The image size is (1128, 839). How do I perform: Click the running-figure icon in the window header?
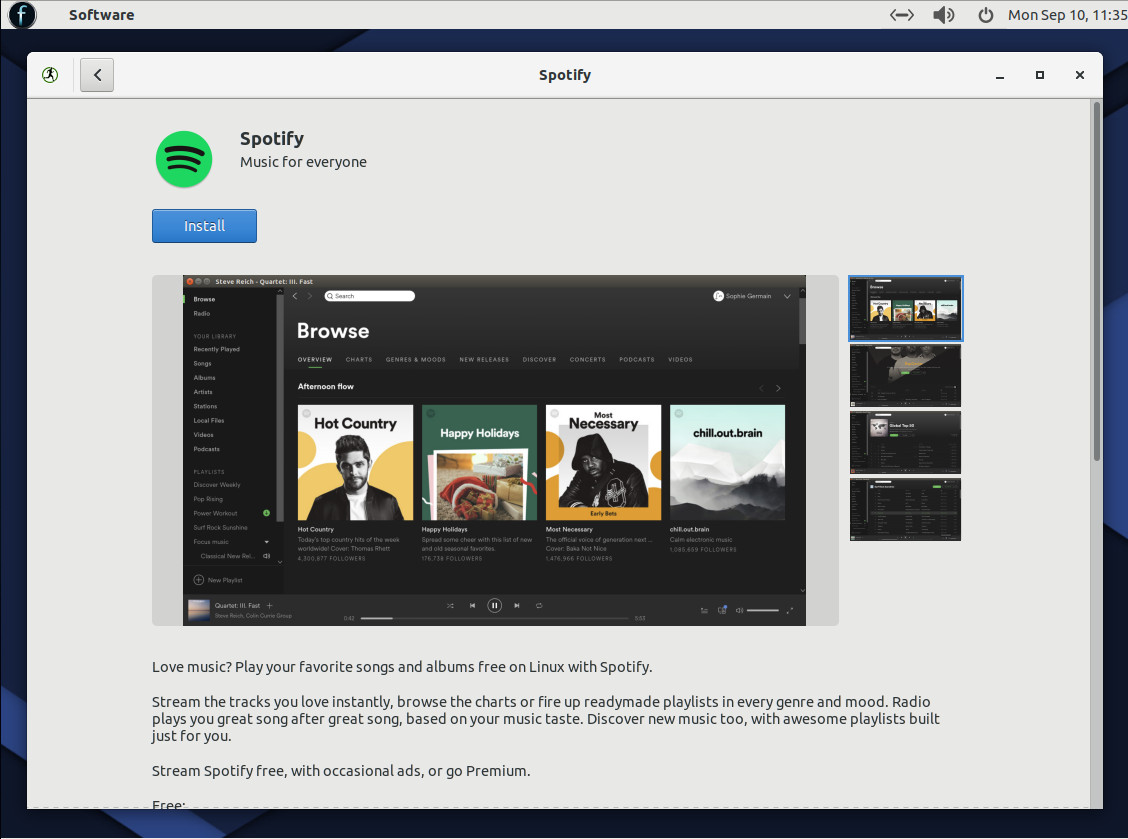pos(50,75)
